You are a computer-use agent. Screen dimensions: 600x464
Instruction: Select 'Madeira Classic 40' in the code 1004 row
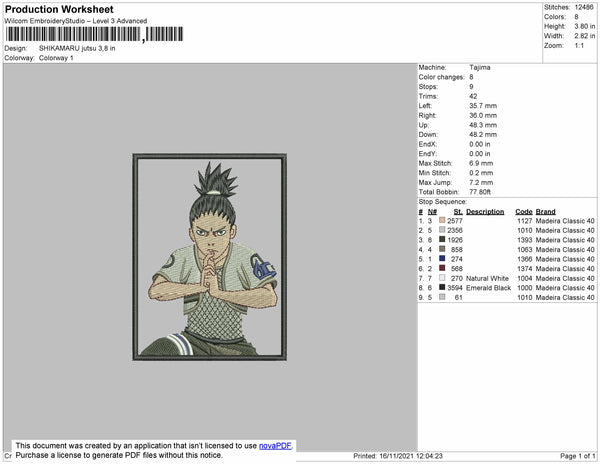point(565,278)
